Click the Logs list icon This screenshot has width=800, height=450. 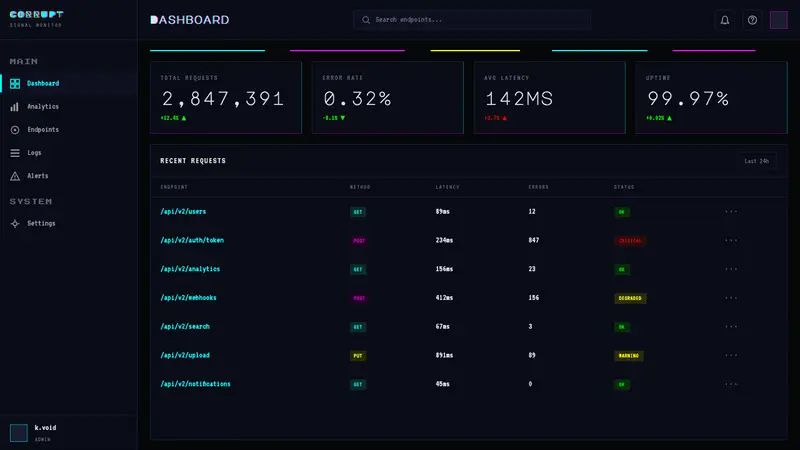pos(15,153)
